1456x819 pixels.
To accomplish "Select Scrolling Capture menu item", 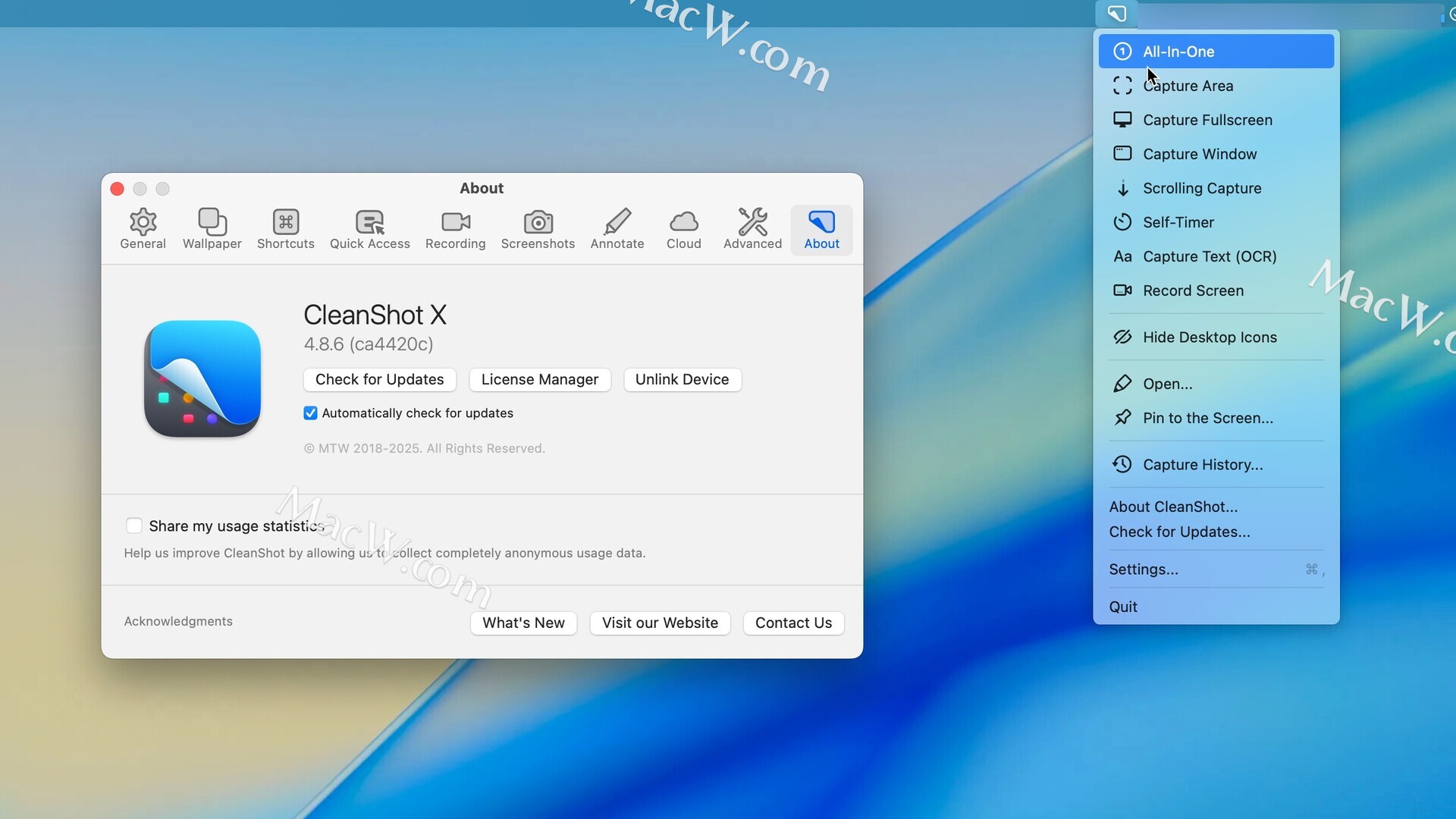I will tap(1201, 188).
